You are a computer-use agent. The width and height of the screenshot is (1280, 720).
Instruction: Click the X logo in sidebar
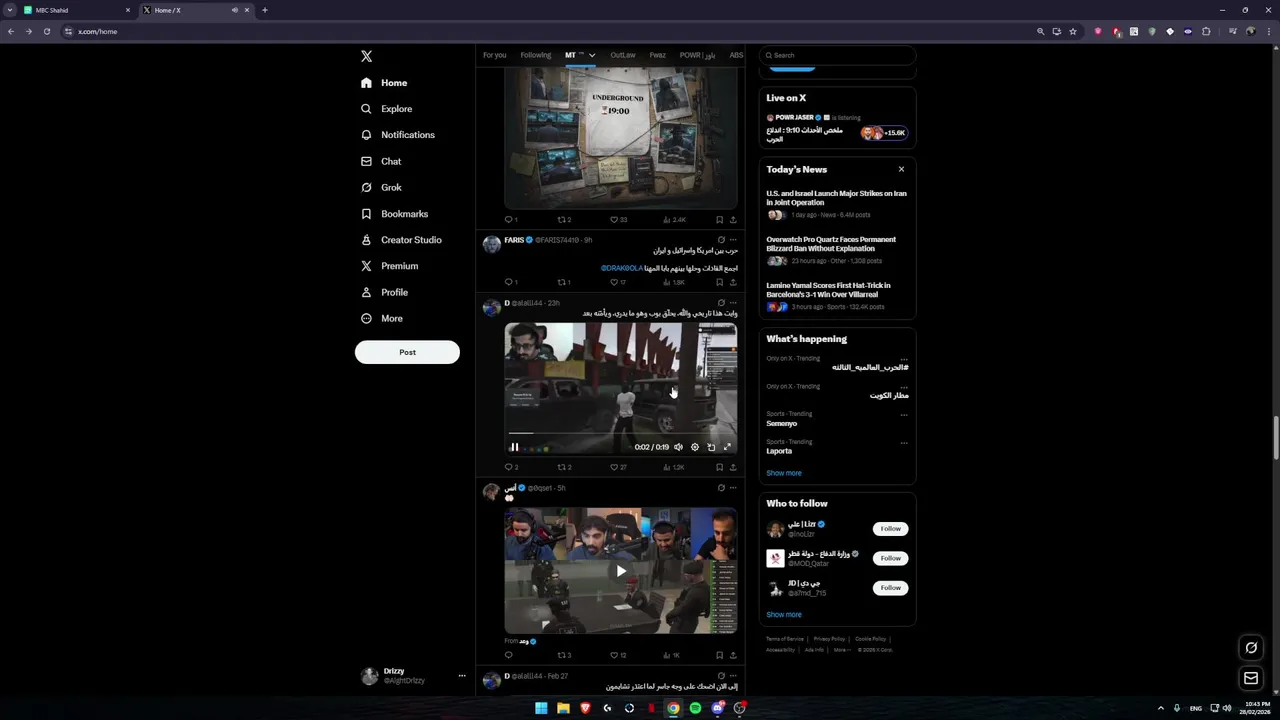pyautogui.click(x=367, y=57)
